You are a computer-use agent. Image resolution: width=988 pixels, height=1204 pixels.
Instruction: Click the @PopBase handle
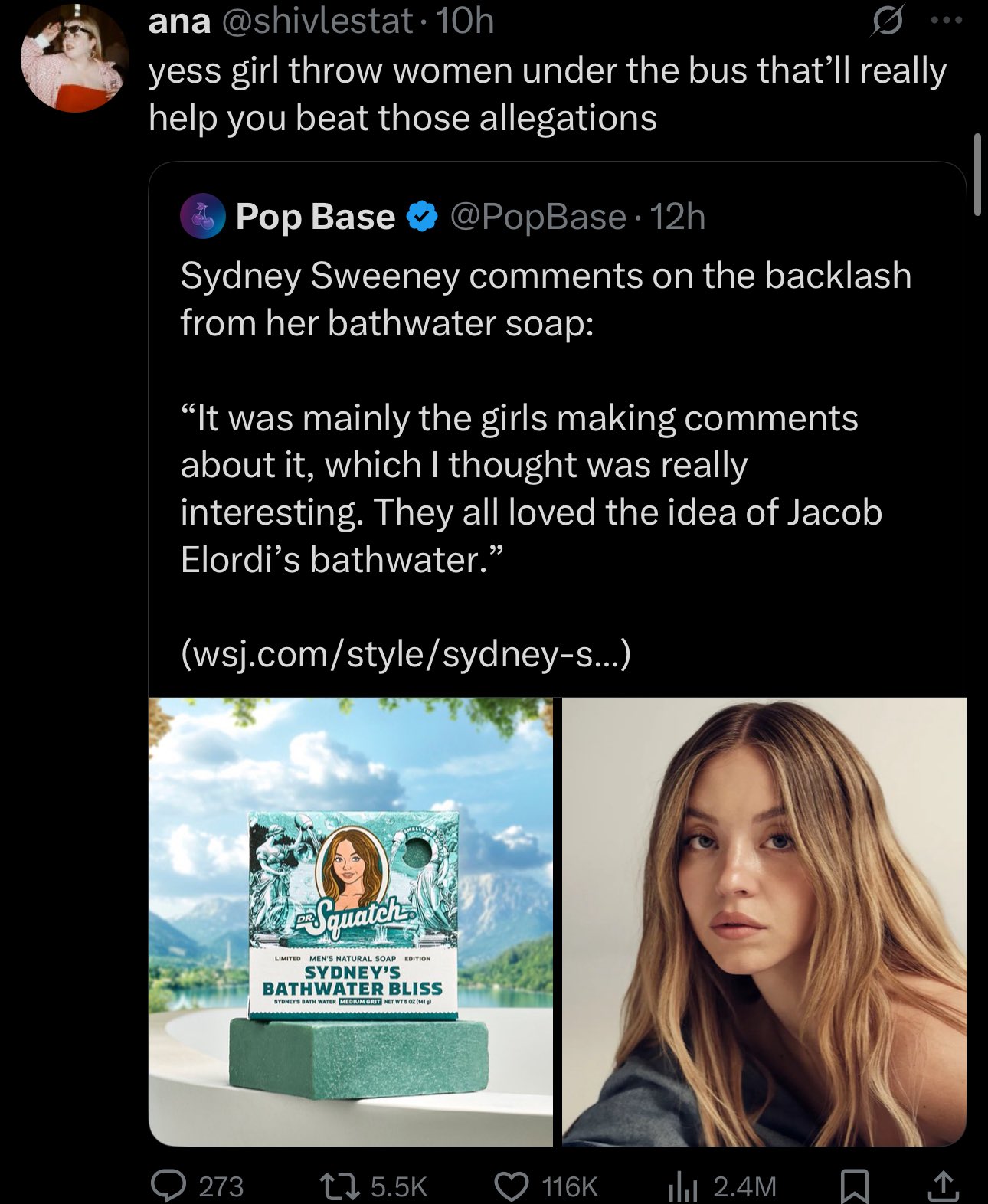(538, 217)
